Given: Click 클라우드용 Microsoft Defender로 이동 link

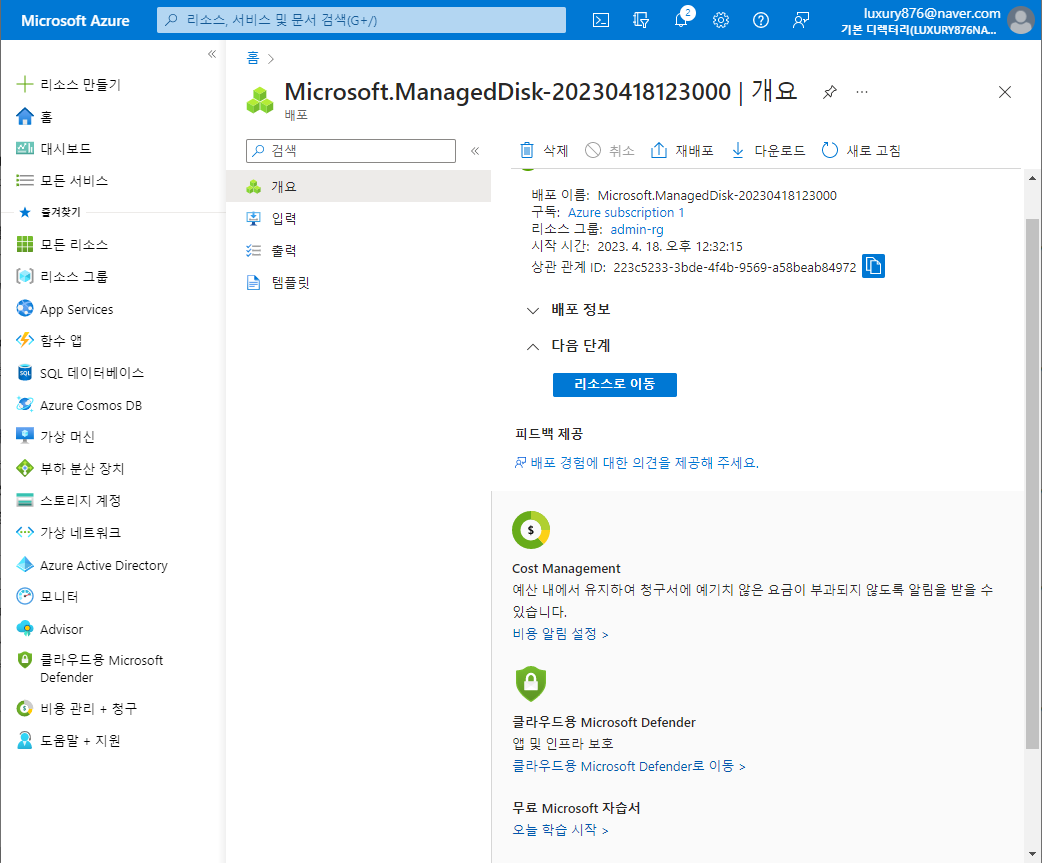Looking at the screenshot, I should (x=629, y=766).
